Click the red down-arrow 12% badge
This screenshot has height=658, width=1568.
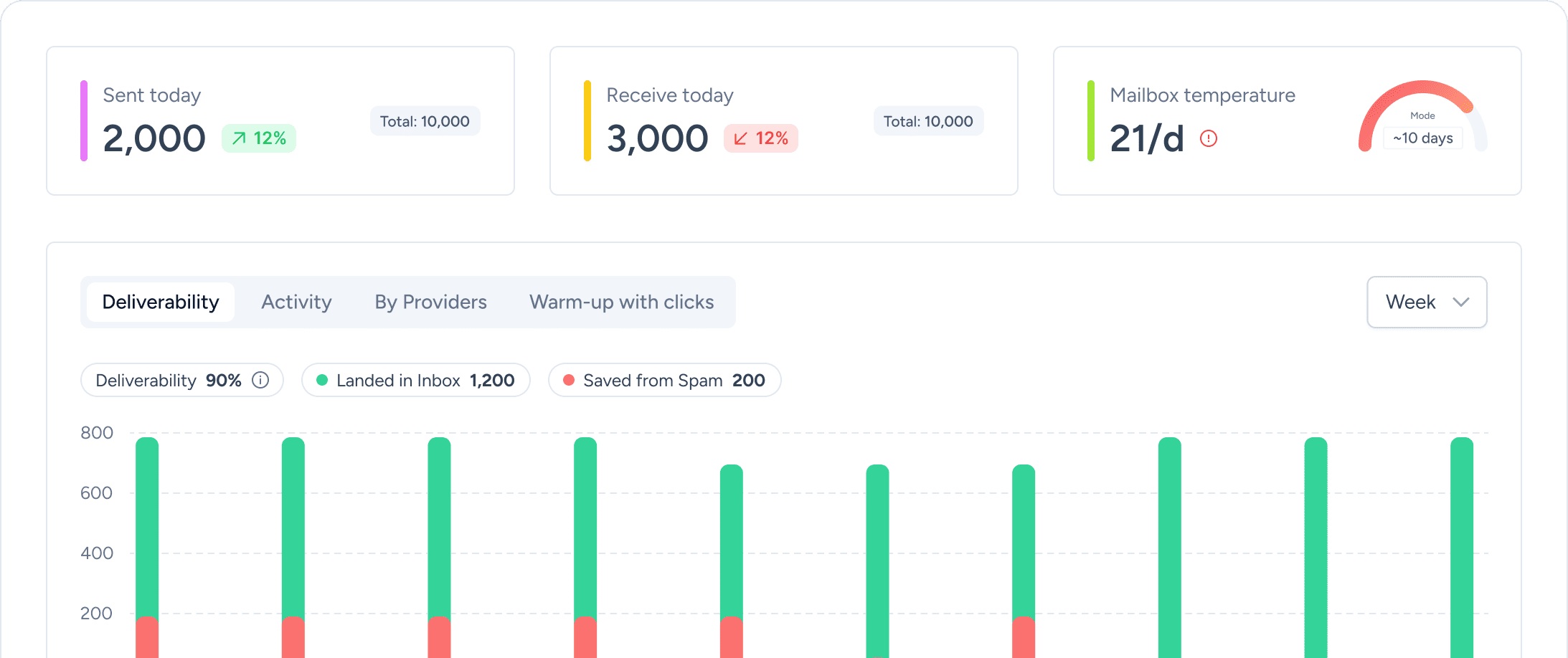[x=761, y=138]
